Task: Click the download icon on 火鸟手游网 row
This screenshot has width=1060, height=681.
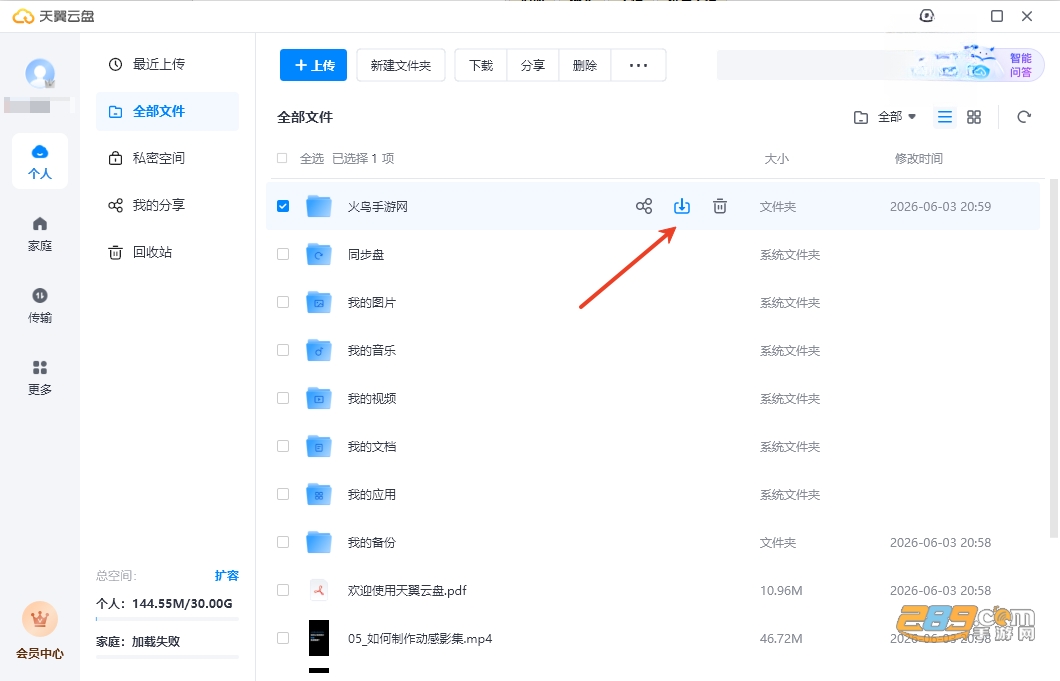Action: coord(681,206)
